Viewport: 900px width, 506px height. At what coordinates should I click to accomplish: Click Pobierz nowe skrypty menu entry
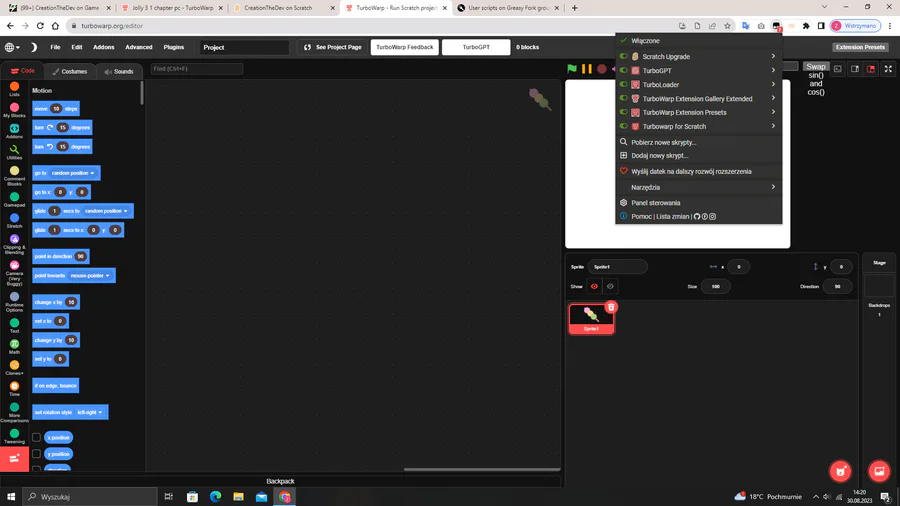click(x=699, y=142)
